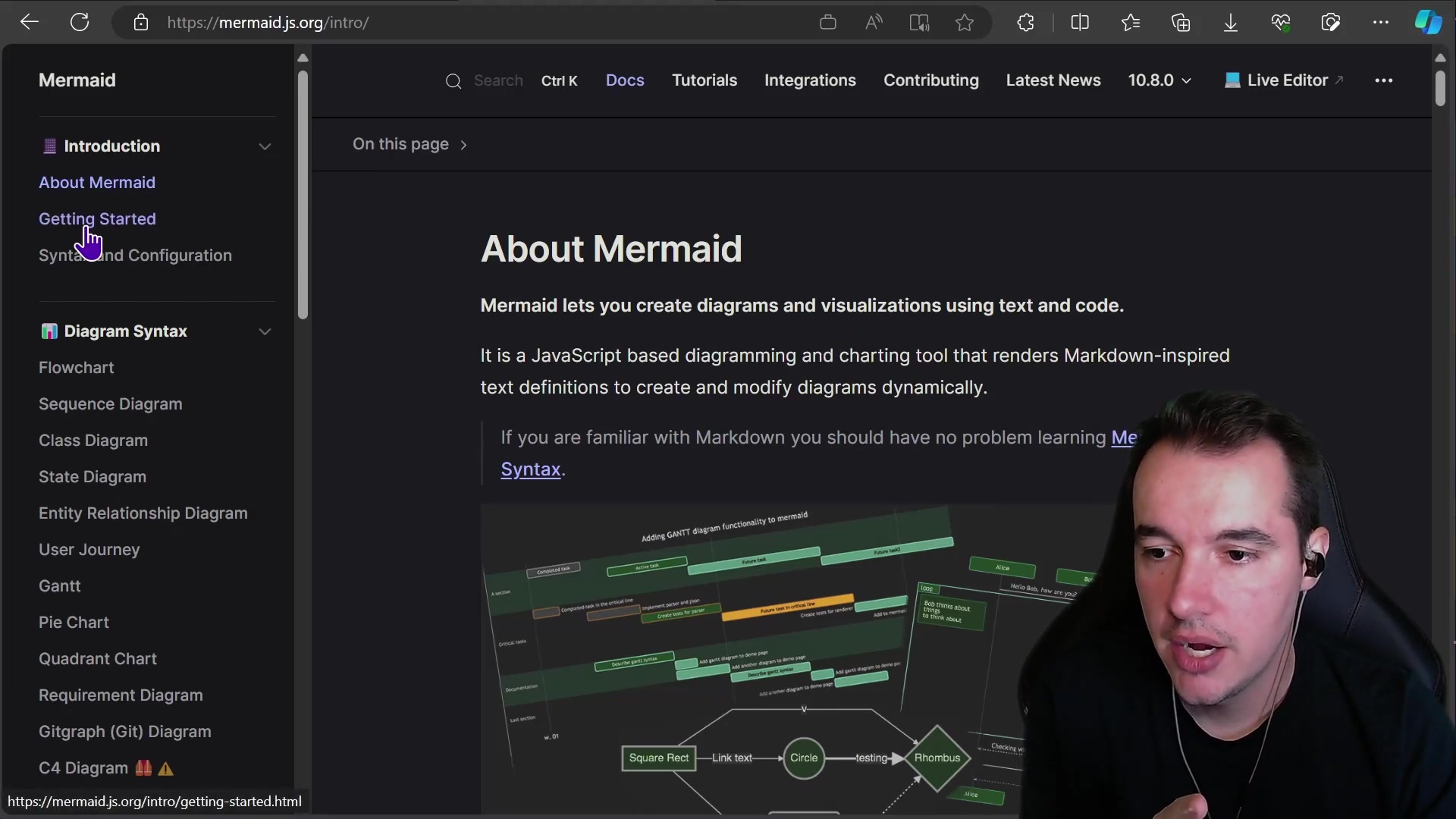Open the User Journey docs page
This screenshot has height=819, width=1456.
[89, 550]
